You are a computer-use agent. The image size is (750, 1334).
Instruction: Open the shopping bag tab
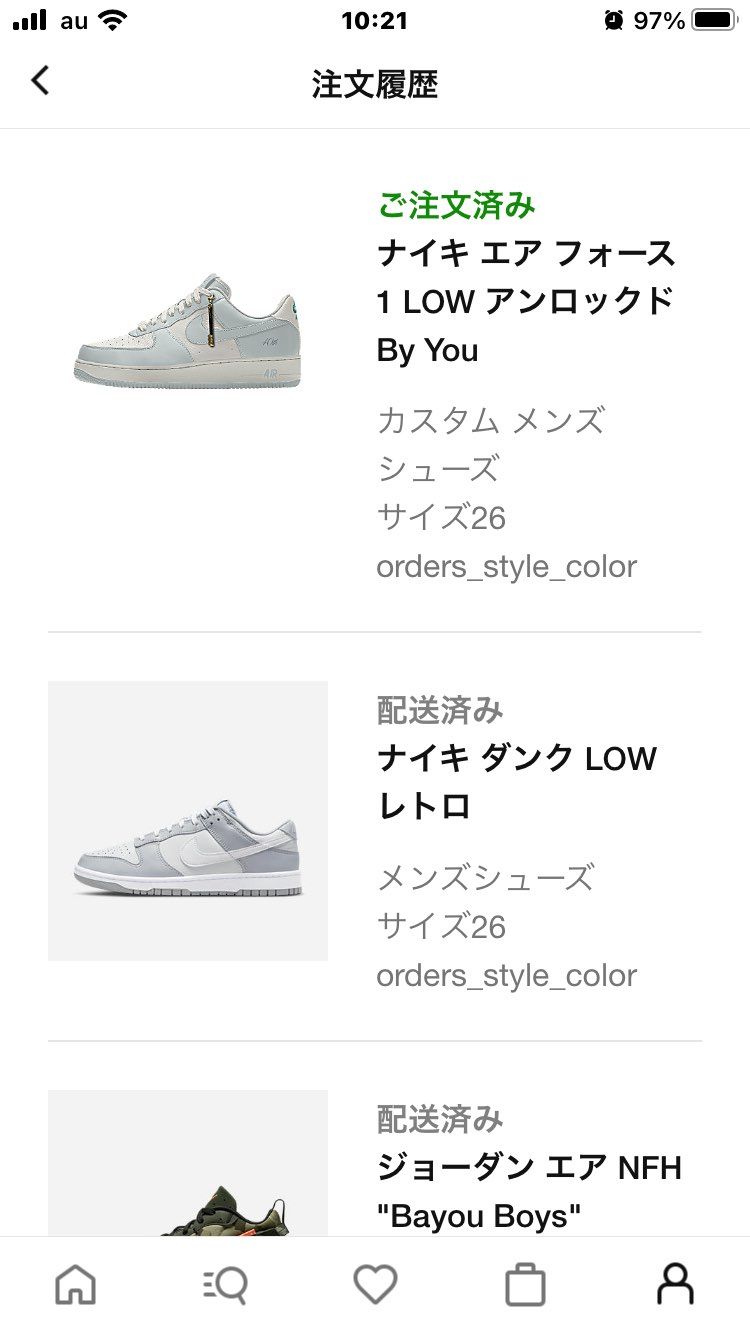click(525, 1285)
